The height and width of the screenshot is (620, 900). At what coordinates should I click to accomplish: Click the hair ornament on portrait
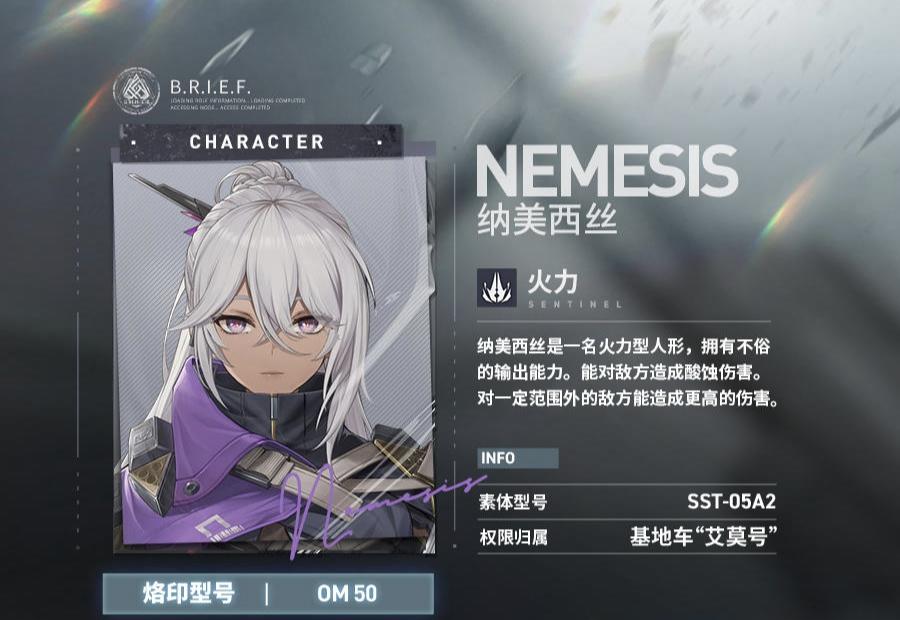tap(170, 198)
